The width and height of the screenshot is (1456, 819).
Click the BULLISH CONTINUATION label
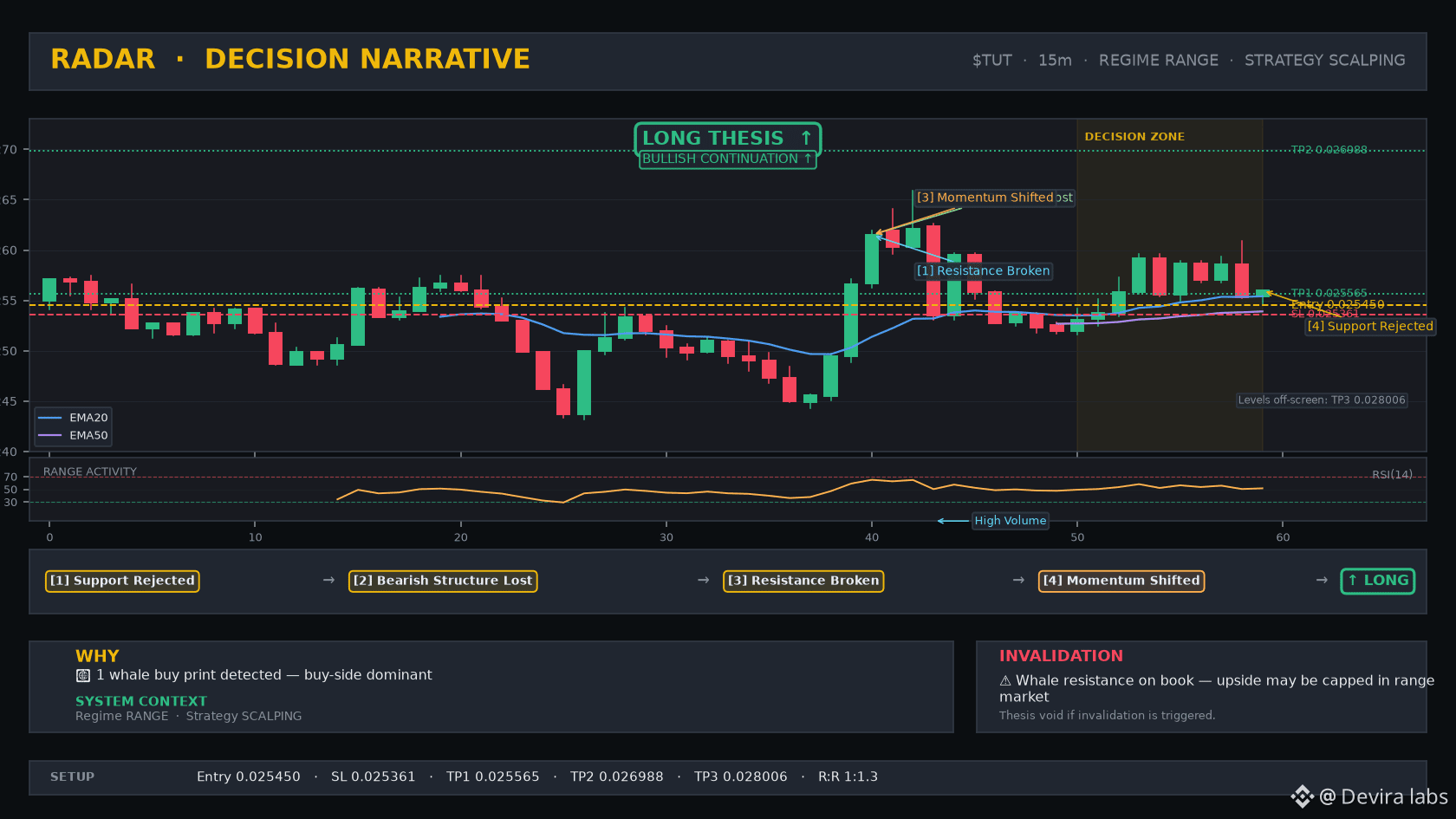[x=727, y=159]
